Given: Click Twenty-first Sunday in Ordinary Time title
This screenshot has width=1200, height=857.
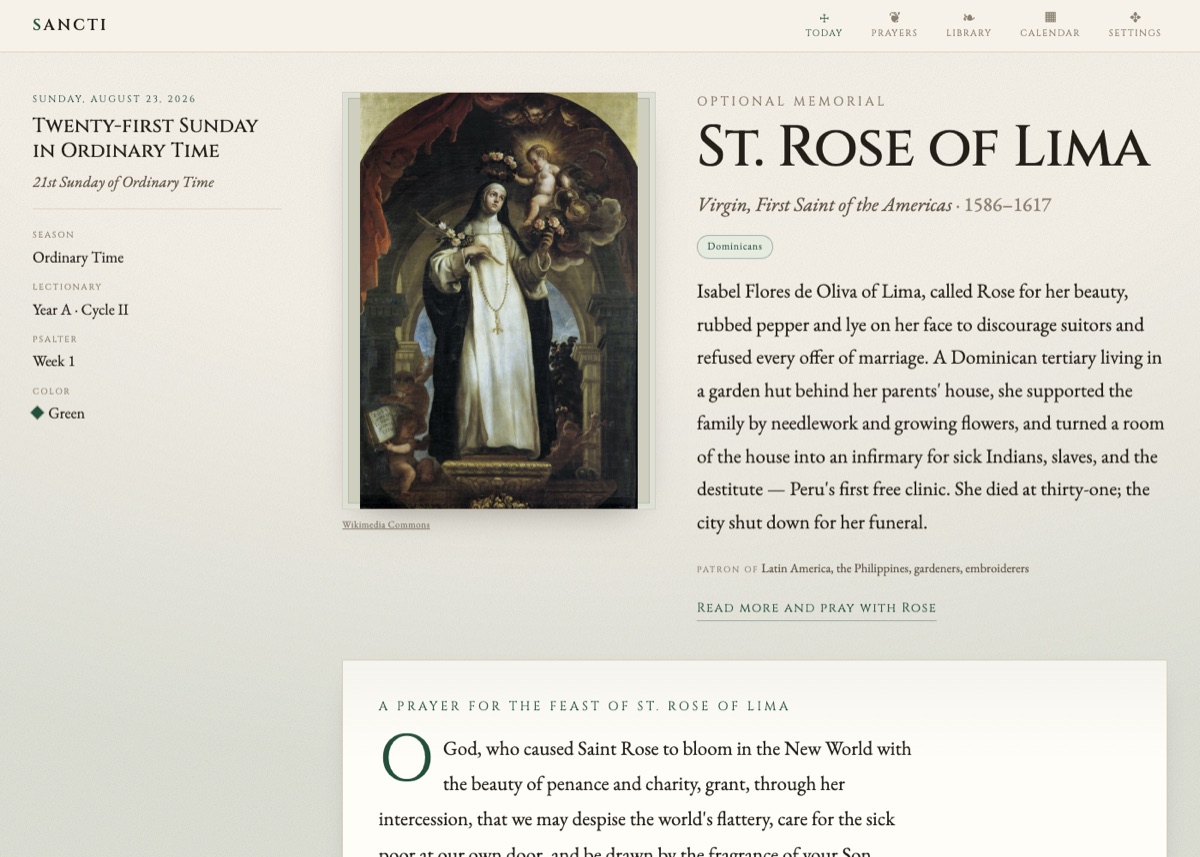Looking at the screenshot, I should [145, 138].
